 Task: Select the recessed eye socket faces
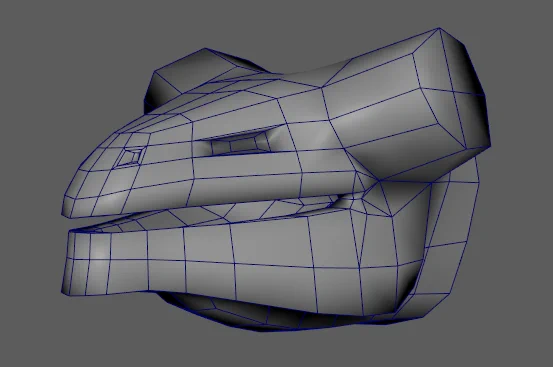(x=240, y=143)
